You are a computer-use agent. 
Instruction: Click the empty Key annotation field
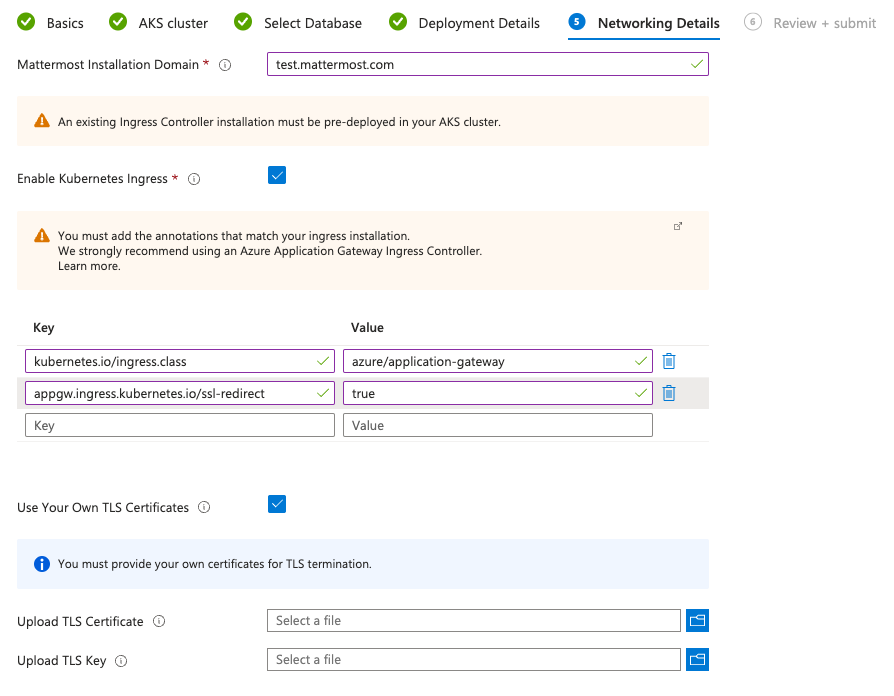[x=179, y=424]
